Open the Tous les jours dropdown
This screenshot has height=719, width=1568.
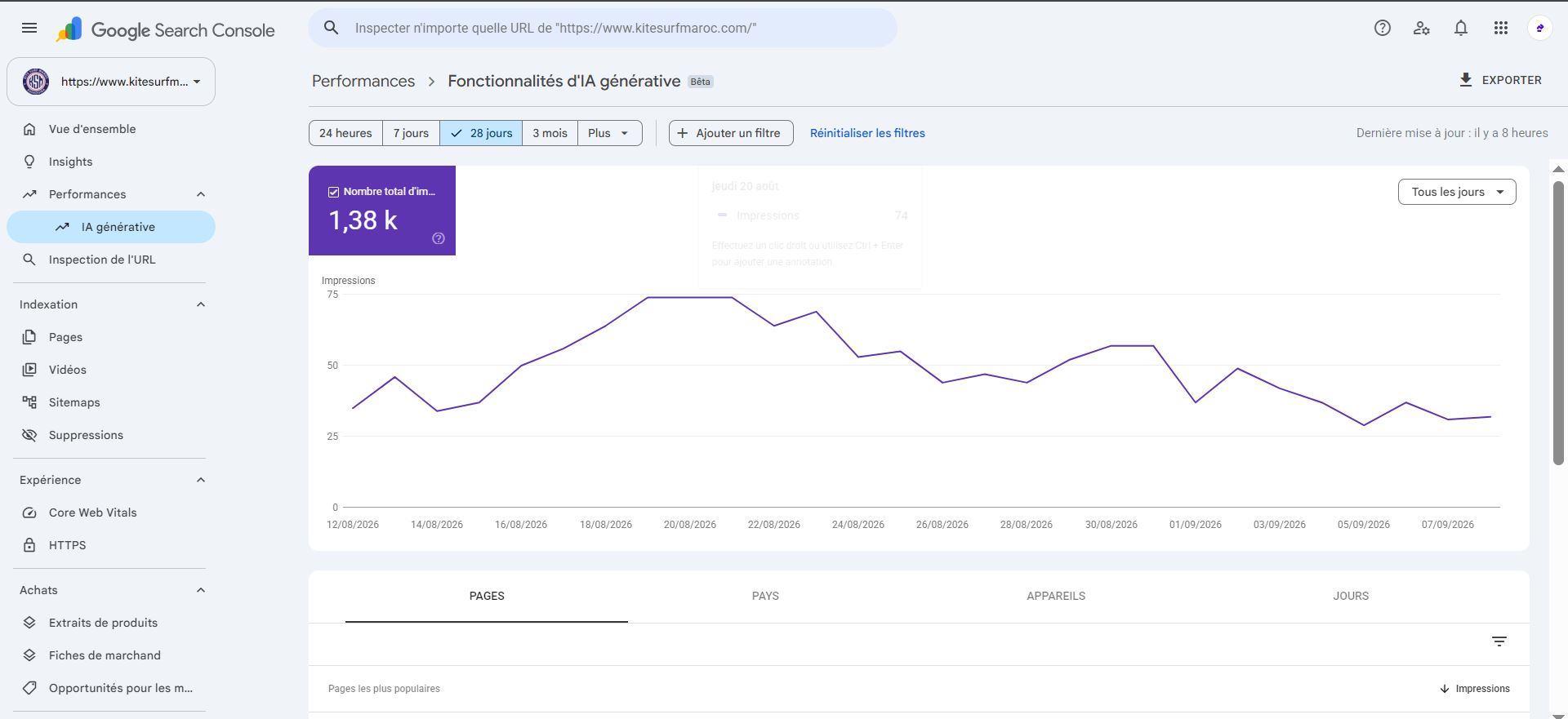1457,192
